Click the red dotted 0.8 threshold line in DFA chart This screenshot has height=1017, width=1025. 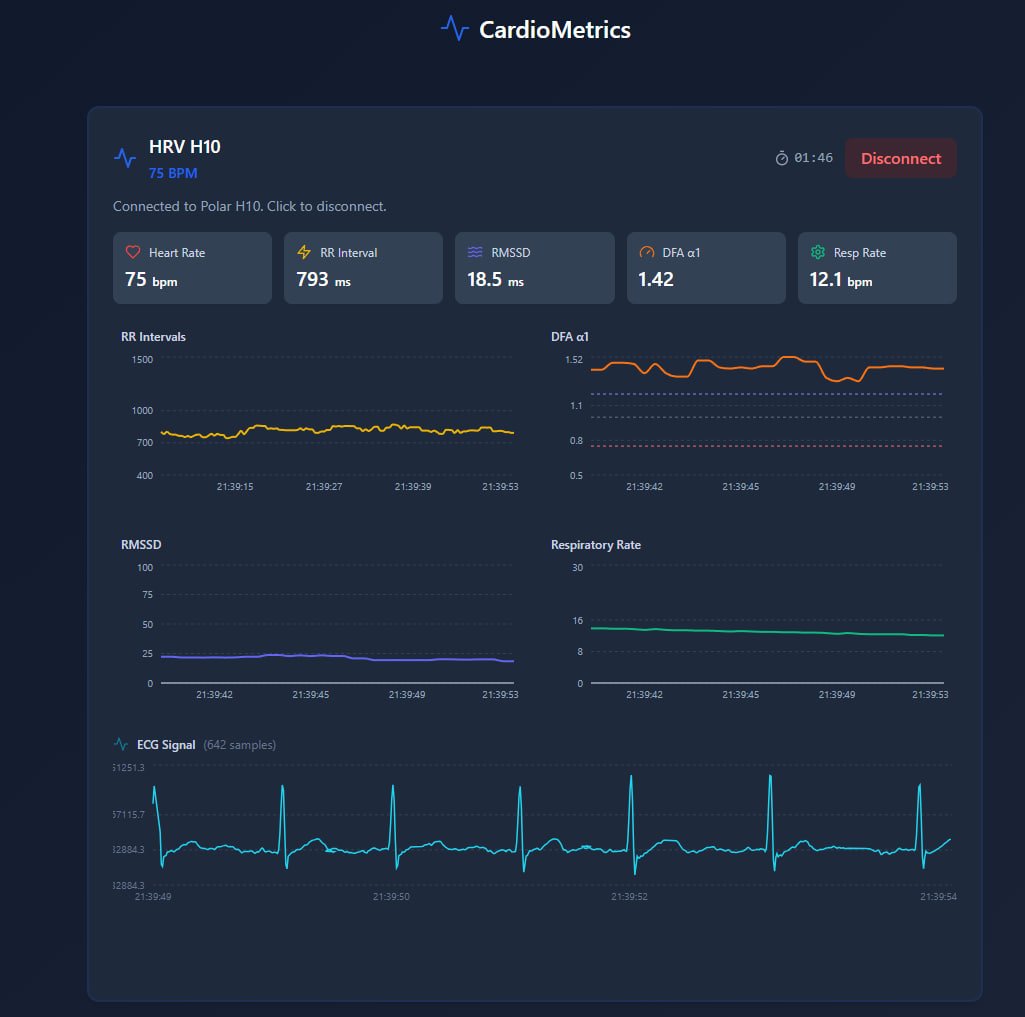(x=767, y=446)
